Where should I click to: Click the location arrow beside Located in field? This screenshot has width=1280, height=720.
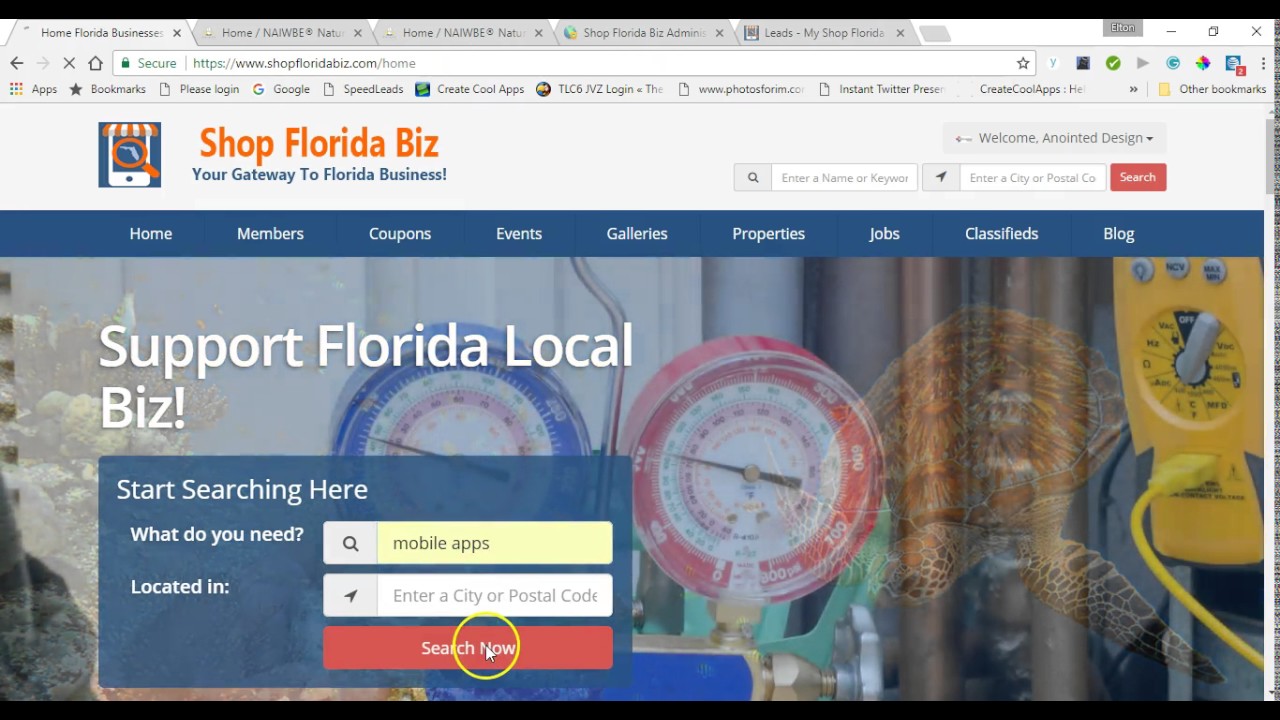click(x=350, y=595)
